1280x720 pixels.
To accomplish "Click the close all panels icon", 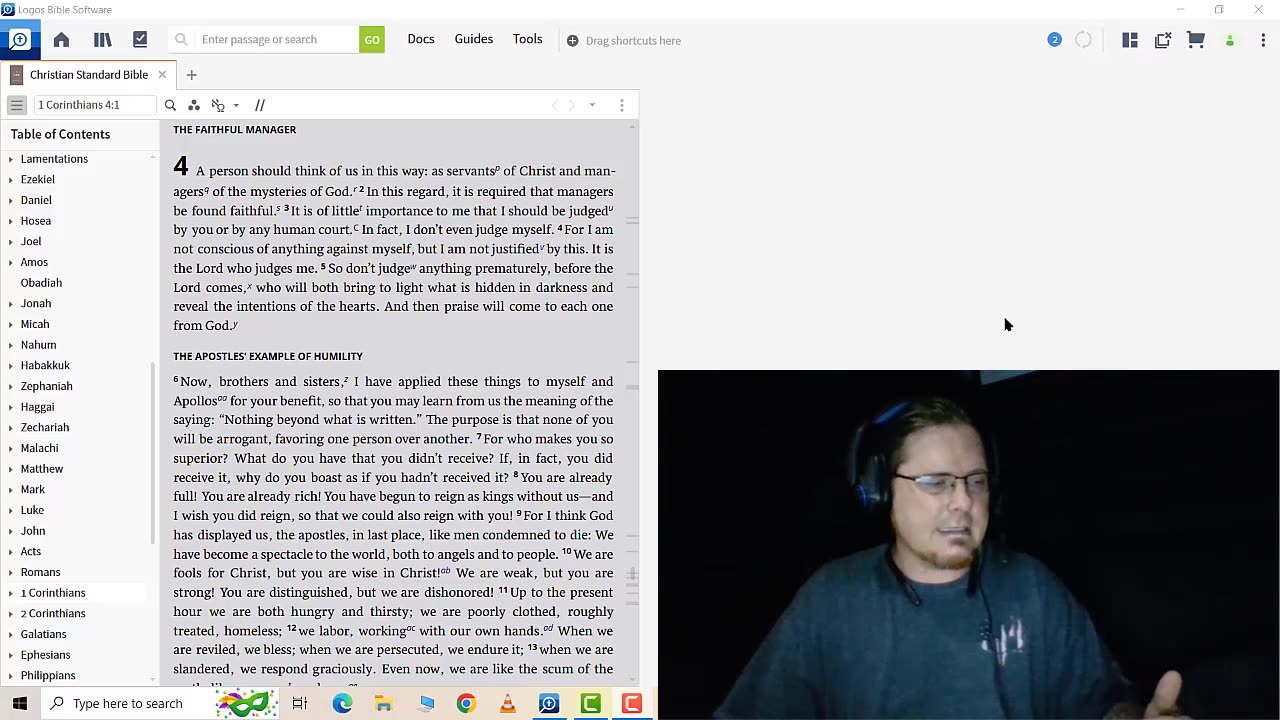I will point(1163,40).
